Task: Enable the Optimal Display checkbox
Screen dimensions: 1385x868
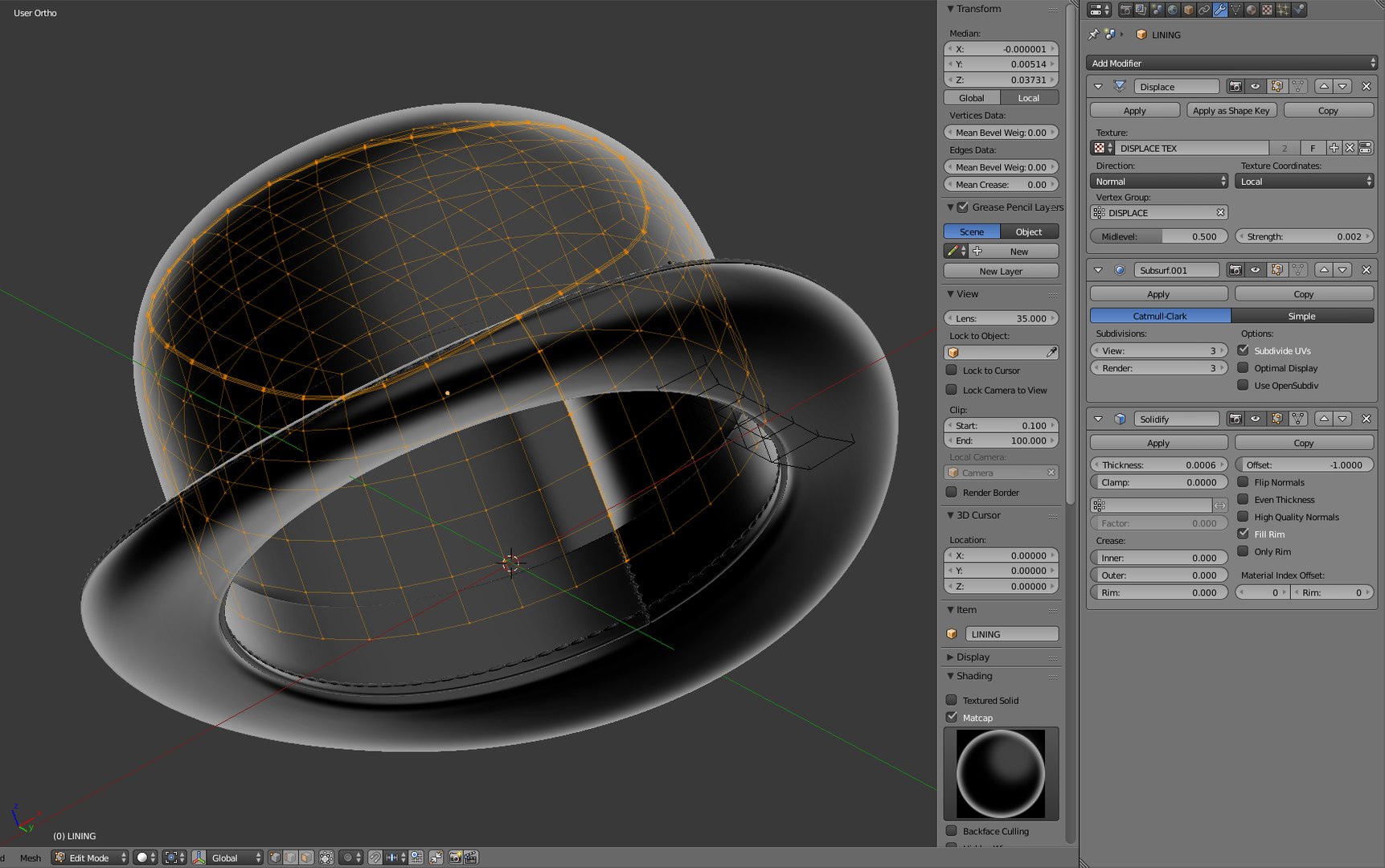Action: click(1243, 368)
